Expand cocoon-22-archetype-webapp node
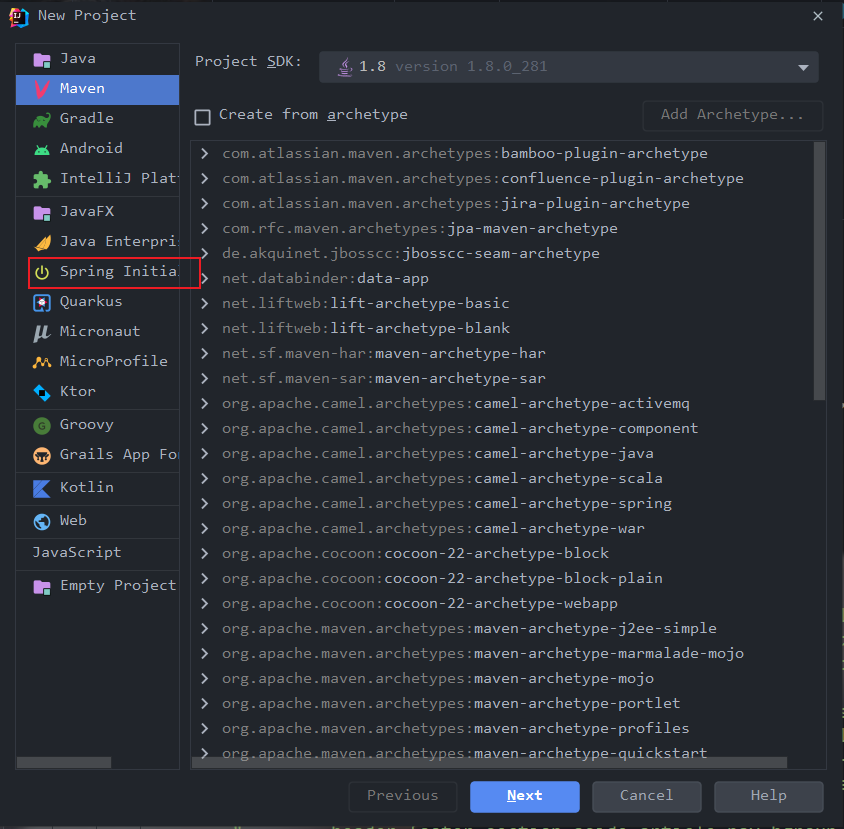Image resolution: width=844 pixels, height=829 pixels. pos(205,604)
